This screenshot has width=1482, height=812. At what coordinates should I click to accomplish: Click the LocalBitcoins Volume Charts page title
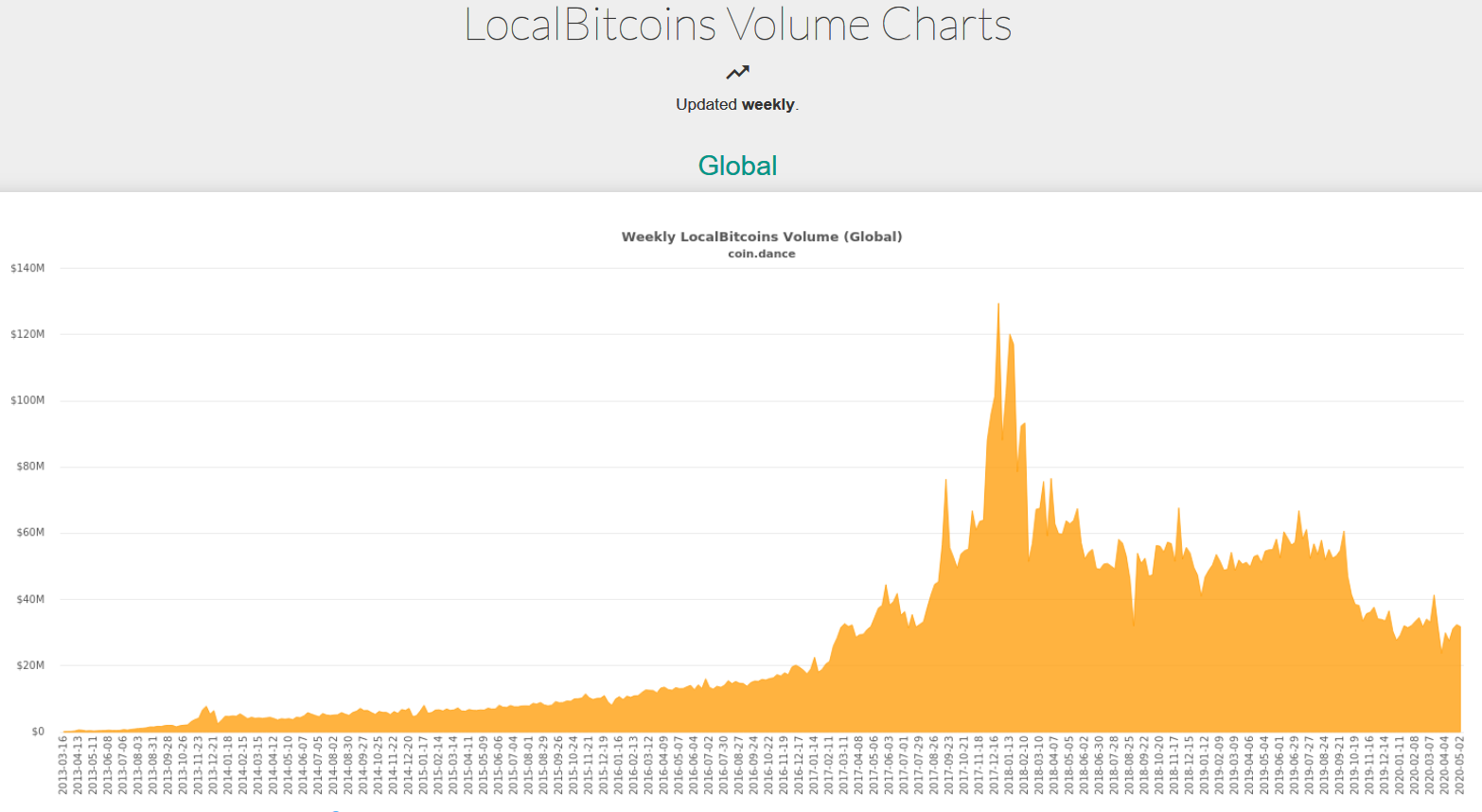coord(738,25)
